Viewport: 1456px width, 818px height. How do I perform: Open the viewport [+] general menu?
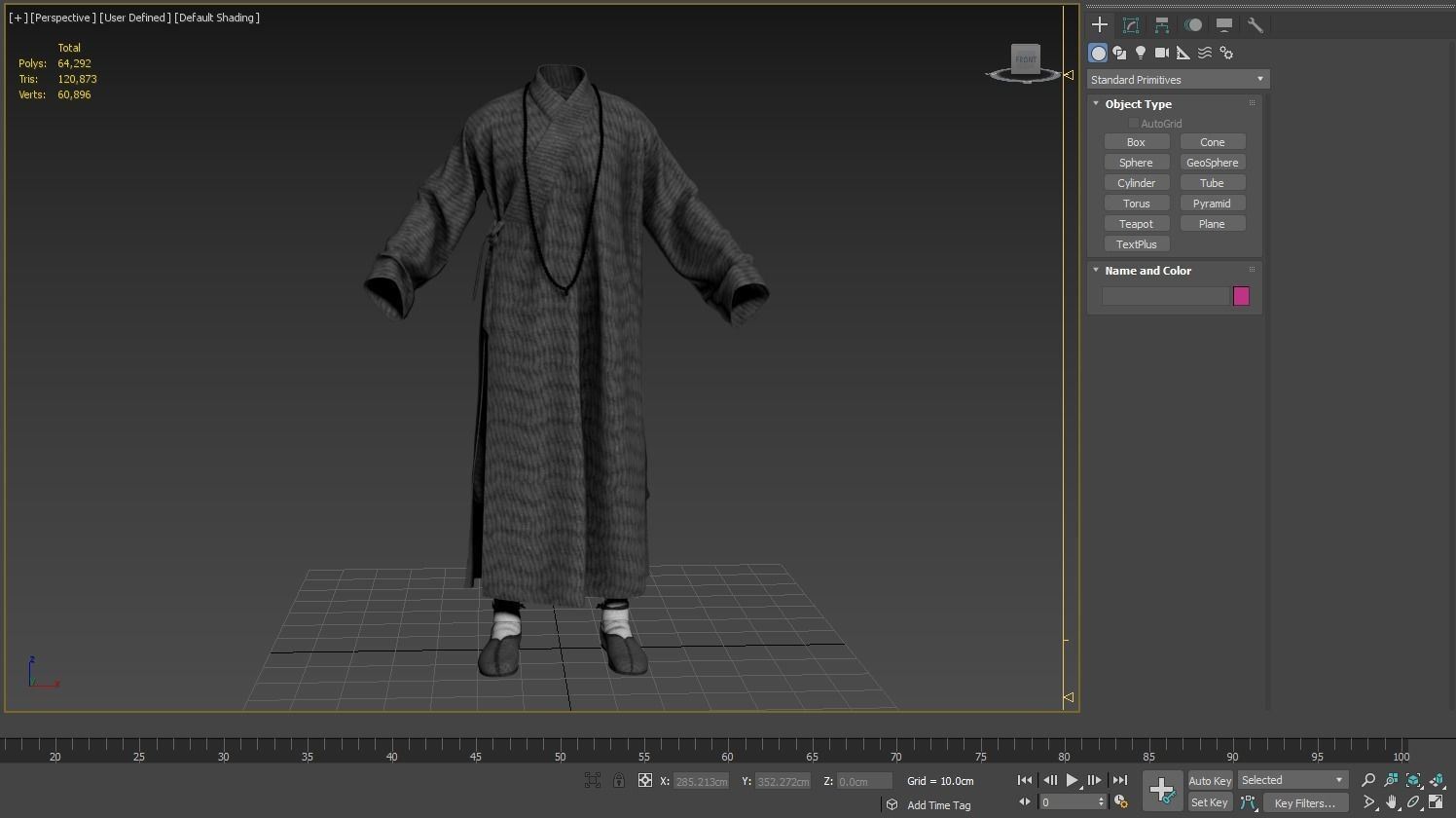[x=18, y=18]
